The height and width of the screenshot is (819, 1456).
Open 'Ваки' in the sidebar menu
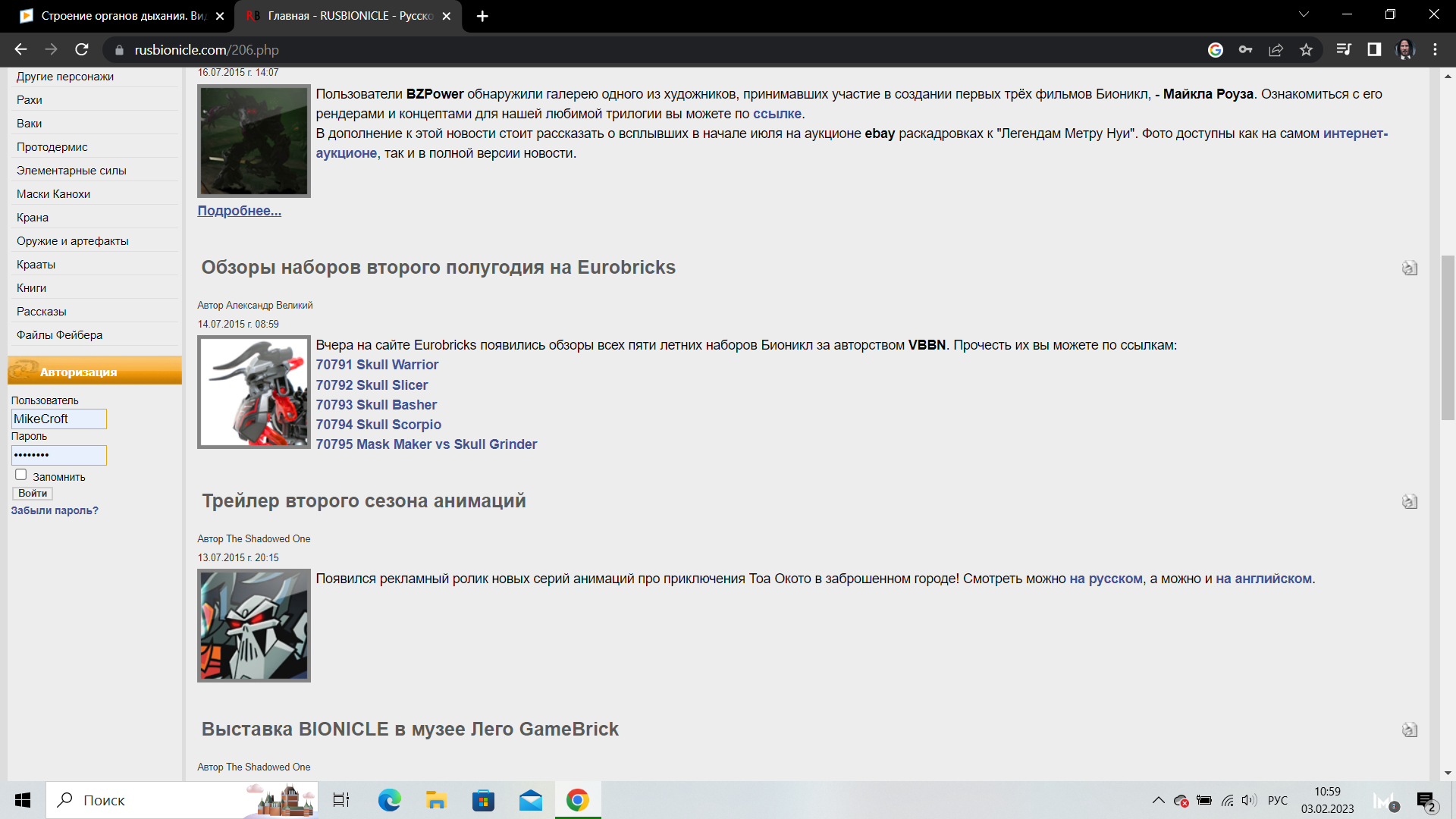point(30,124)
